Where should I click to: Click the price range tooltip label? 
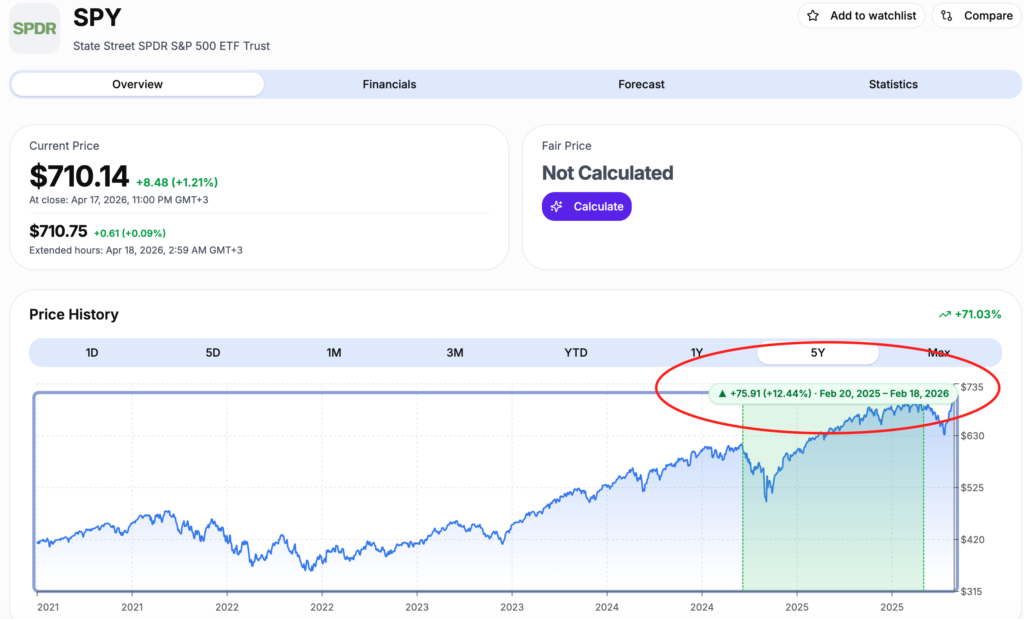[838, 394]
